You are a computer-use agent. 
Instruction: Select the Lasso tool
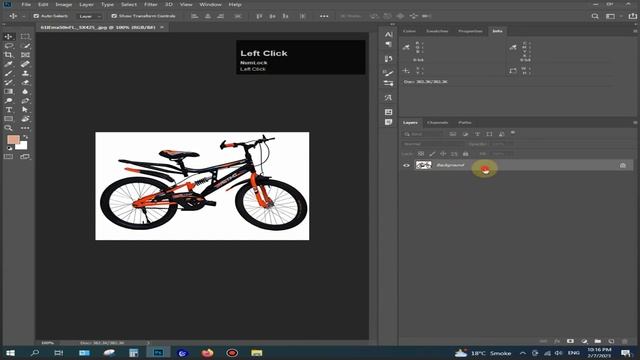coord(9,46)
